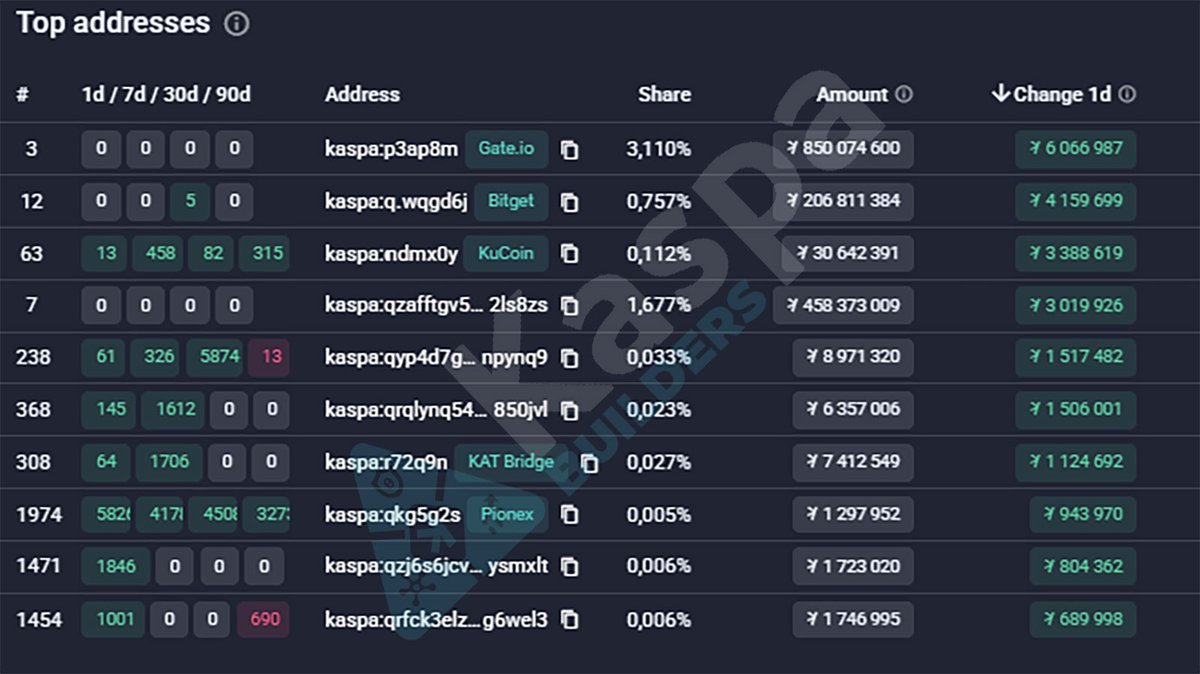Screen dimensions: 1200x674
Task: Click the Gate.io exchange tag
Action: coord(506,149)
